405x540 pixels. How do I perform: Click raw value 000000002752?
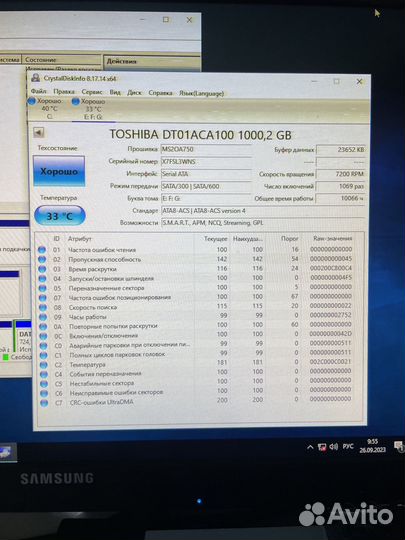click(330, 315)
